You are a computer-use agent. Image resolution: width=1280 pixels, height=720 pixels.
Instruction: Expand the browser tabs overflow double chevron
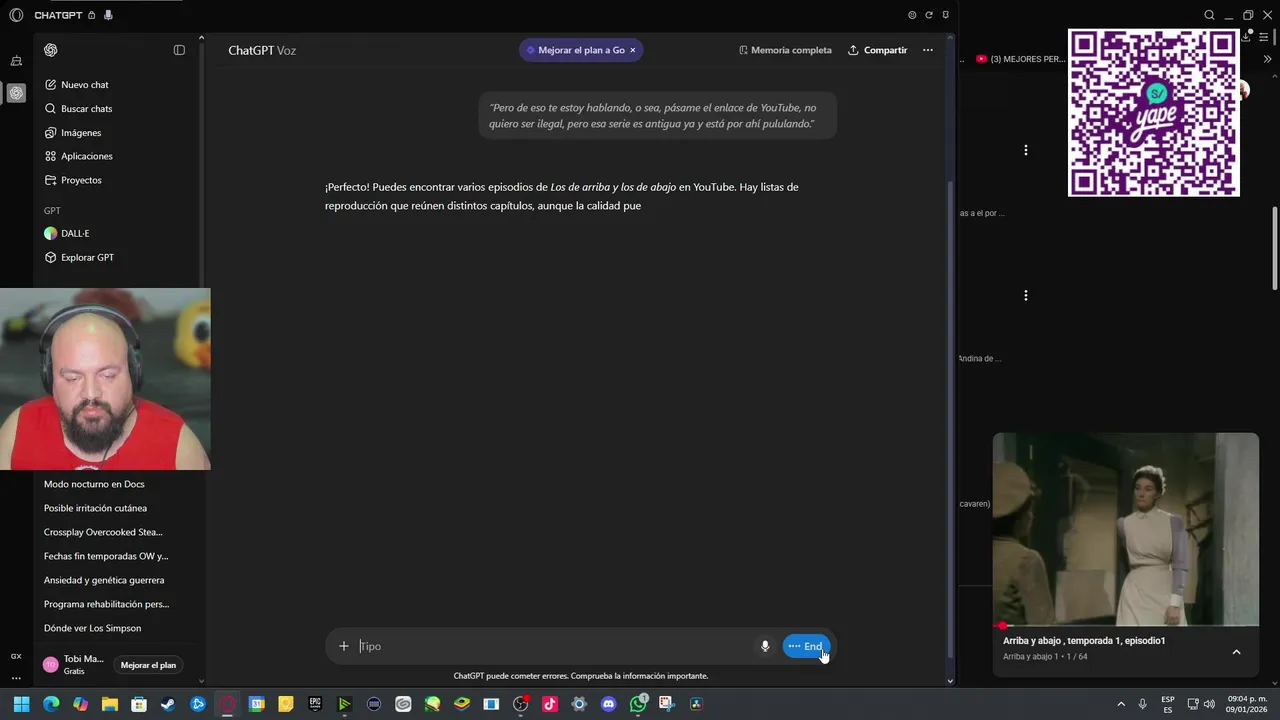click(1267, 59)
